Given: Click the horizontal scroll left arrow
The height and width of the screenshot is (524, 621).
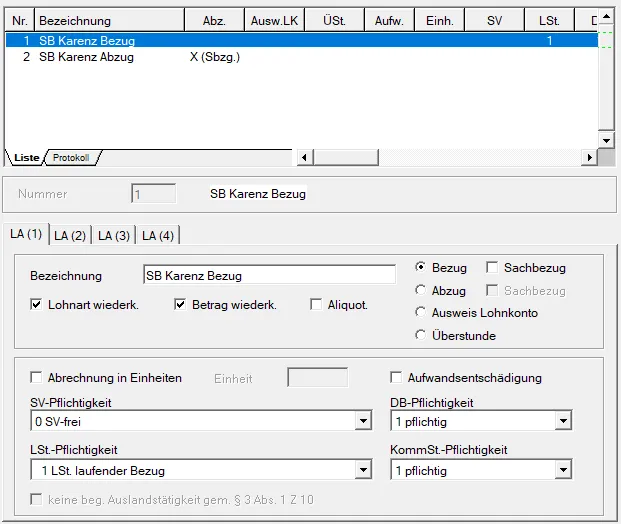Looking at the screenshot, I should [x=305, y=158].
